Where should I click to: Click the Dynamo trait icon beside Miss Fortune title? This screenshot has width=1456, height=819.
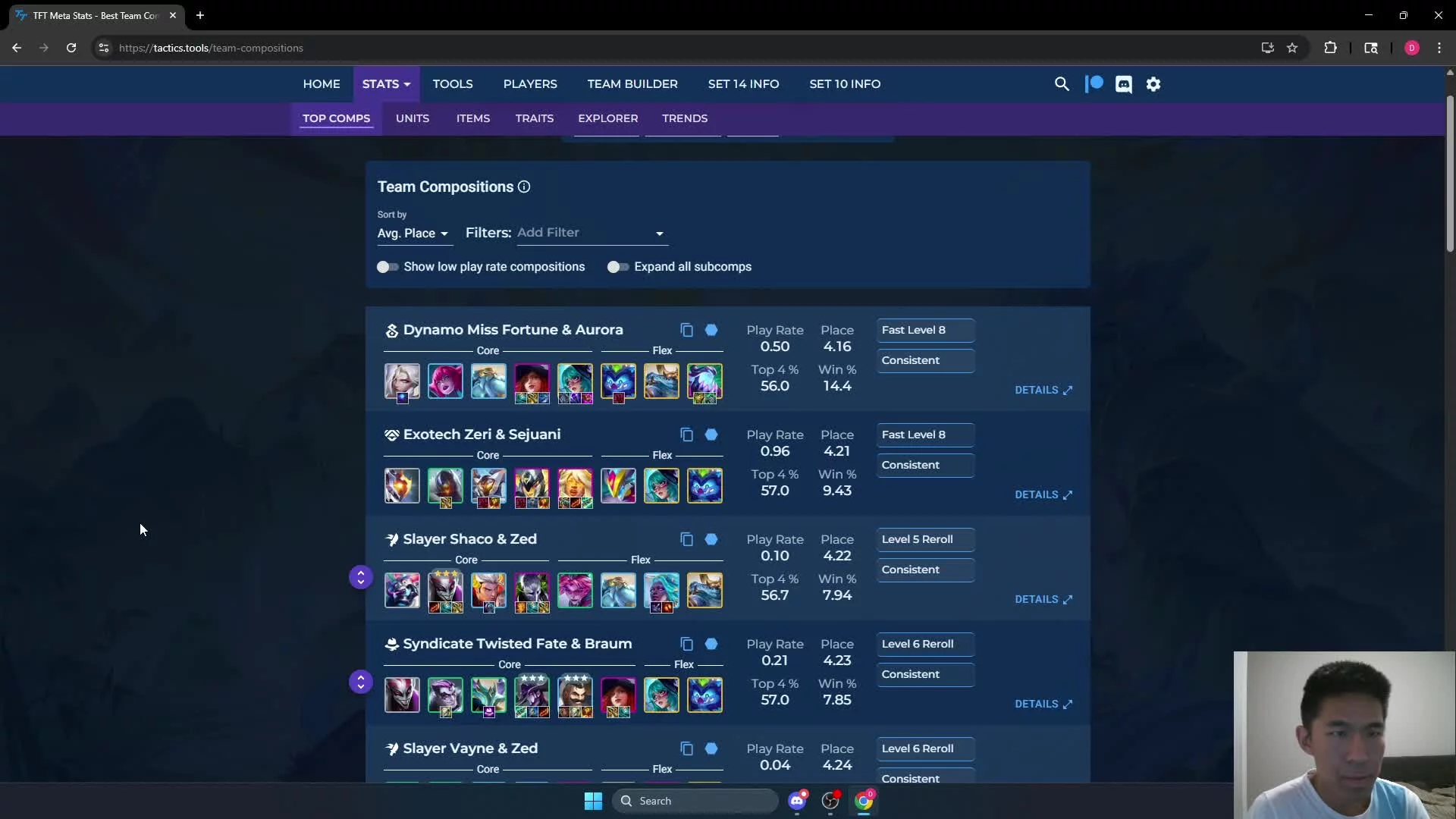[x=391, y=331]
